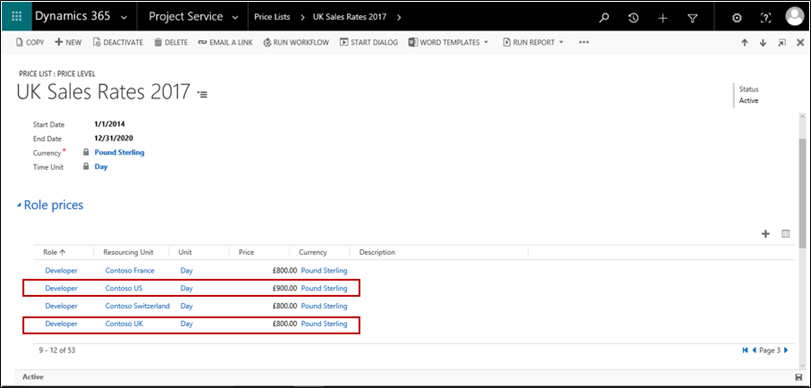Sort grid by Role column header

coord(55,252)
